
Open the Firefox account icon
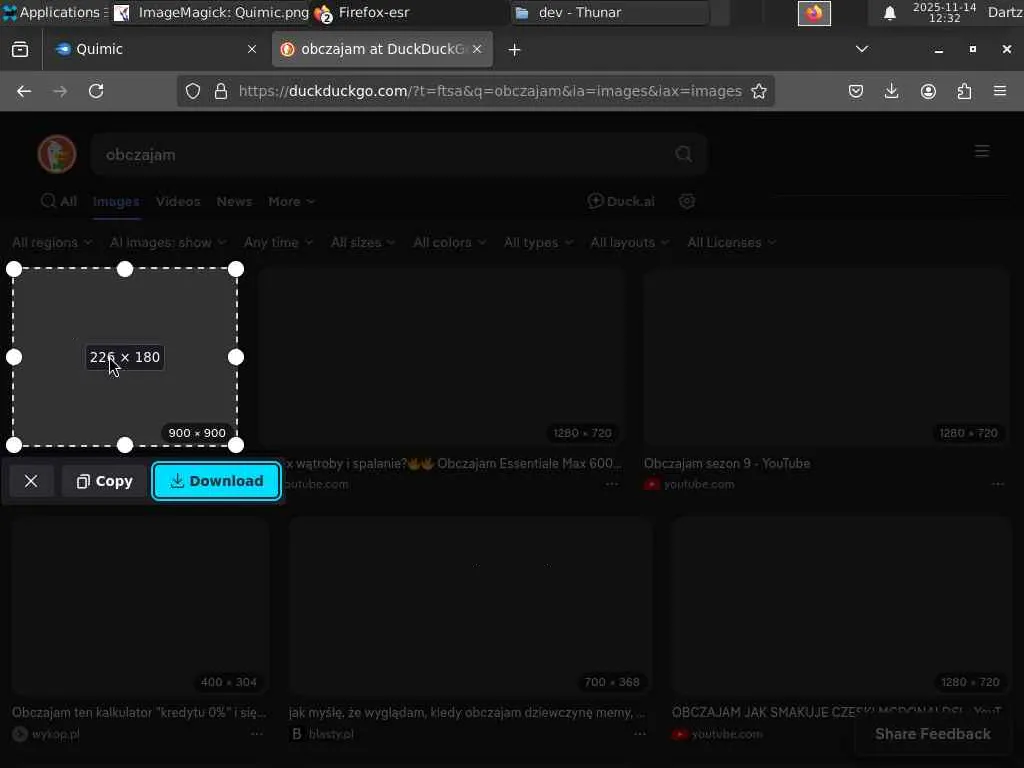click(928, 91)
